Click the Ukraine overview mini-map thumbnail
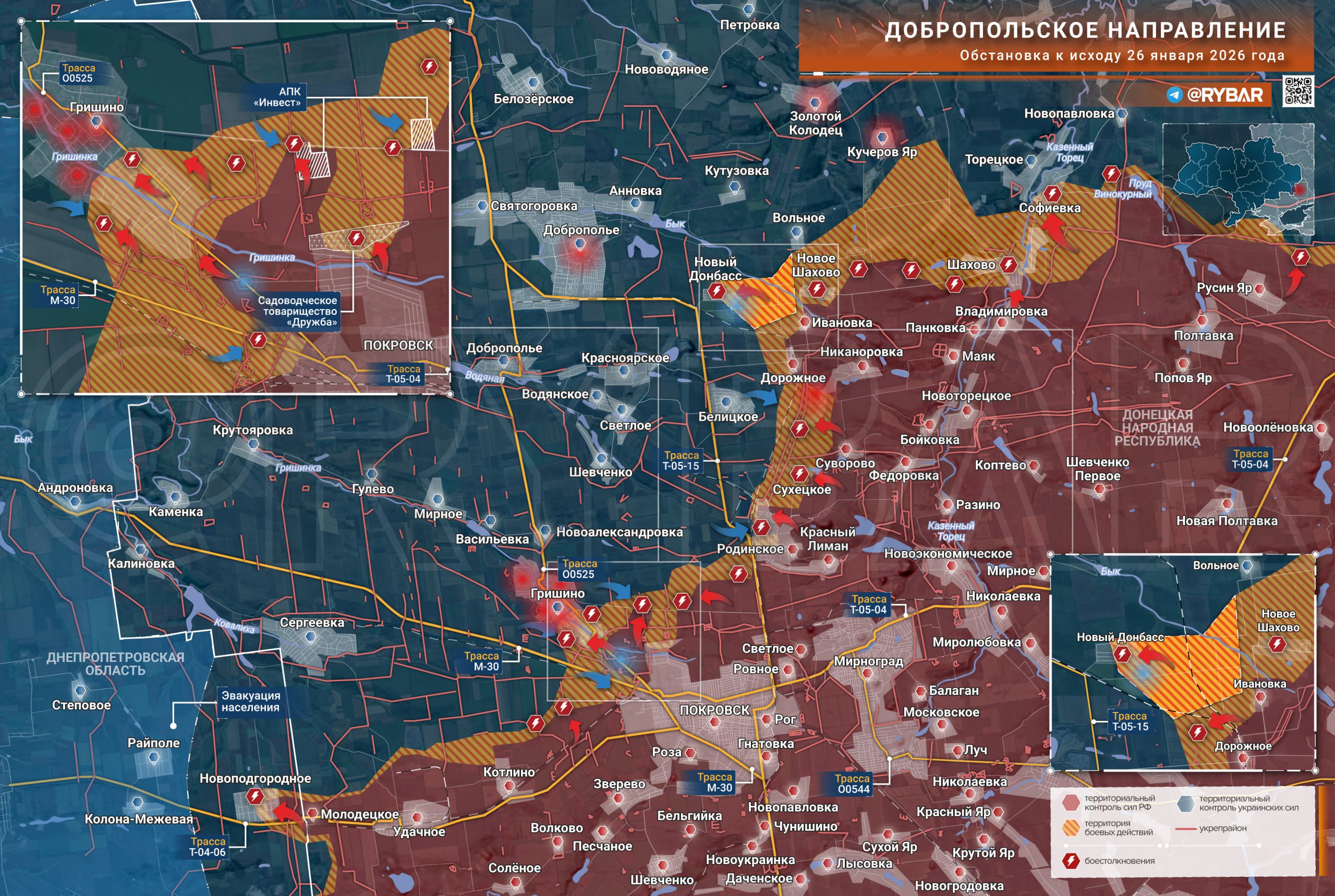Image resolution: width=1335 pixels, height=896 pixels. tap(1238, 179)
